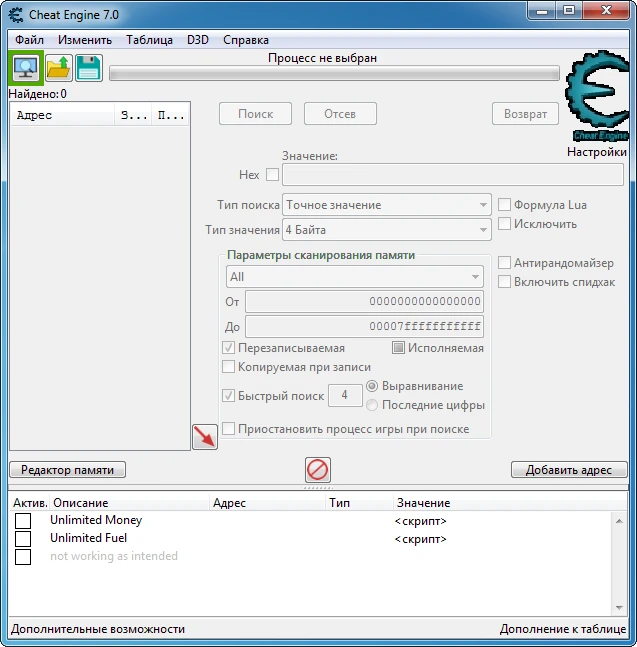Select Выравнивание radio button
The width and height of the screenshot is (637, 647).
(x=372, y=386)
